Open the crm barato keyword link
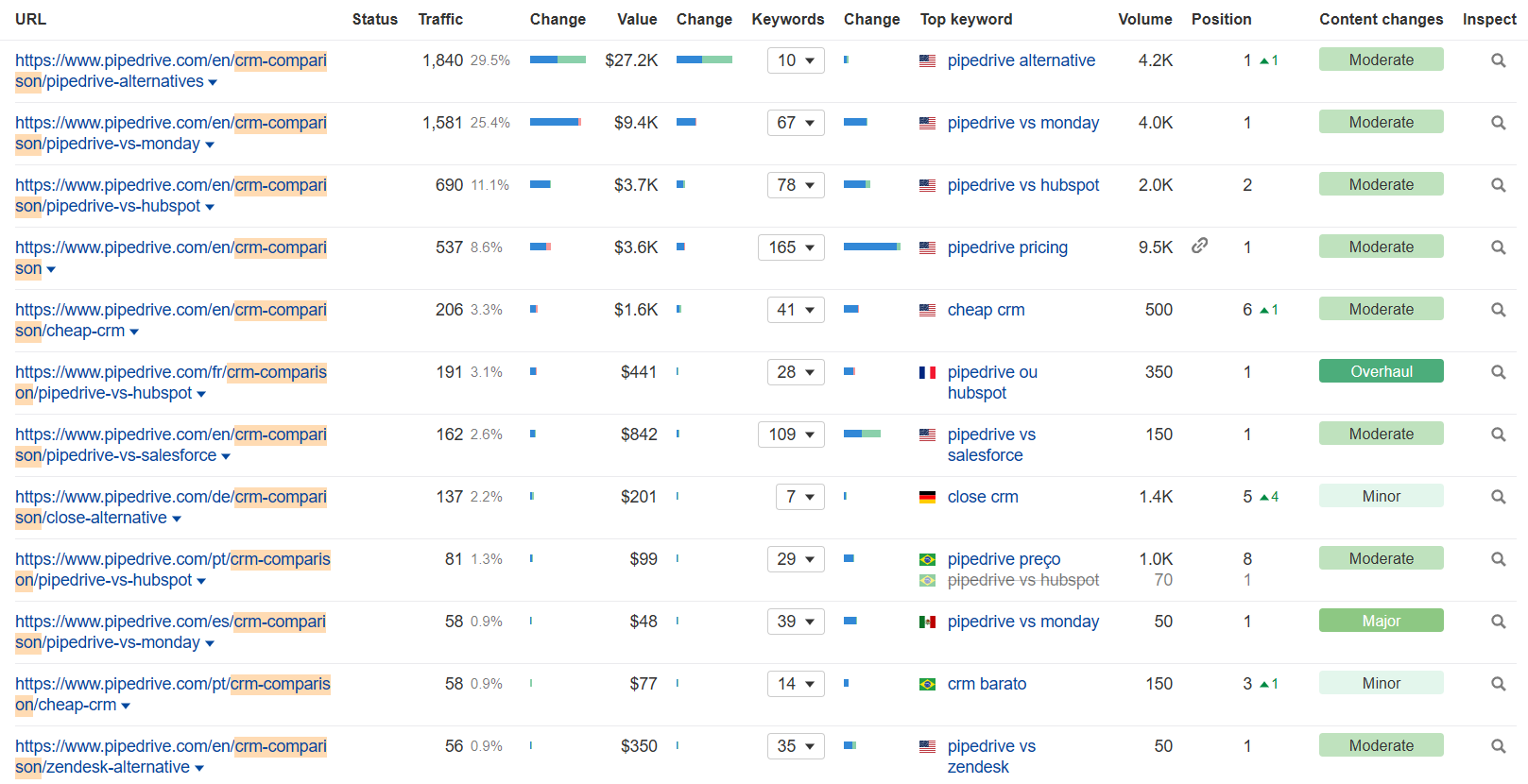The image size is (1528, 784). point(987,684)
